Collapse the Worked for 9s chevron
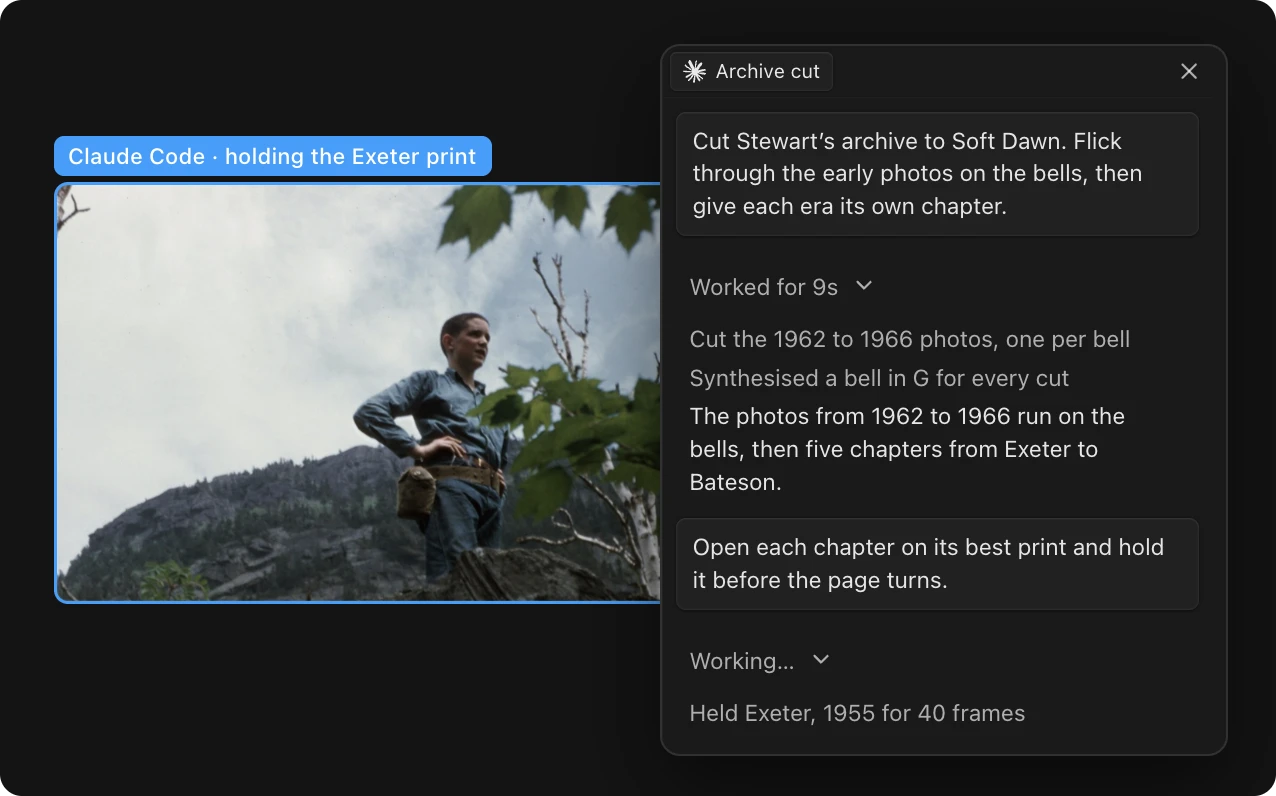The width and height of the screenshot is (1276, 796). [865, 286]
